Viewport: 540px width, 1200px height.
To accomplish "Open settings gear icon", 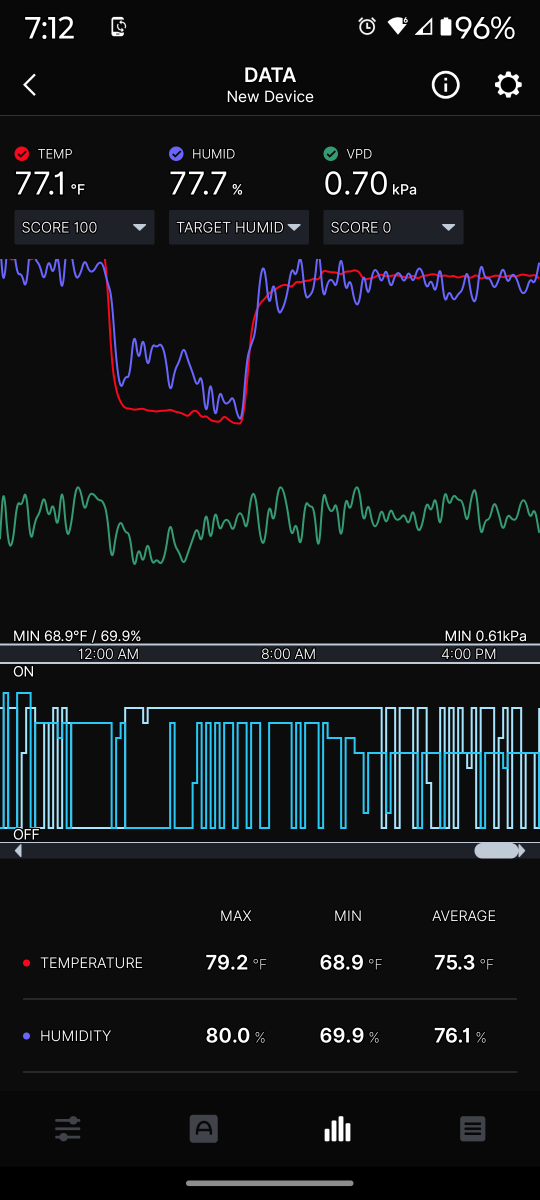I will point(508,85).
